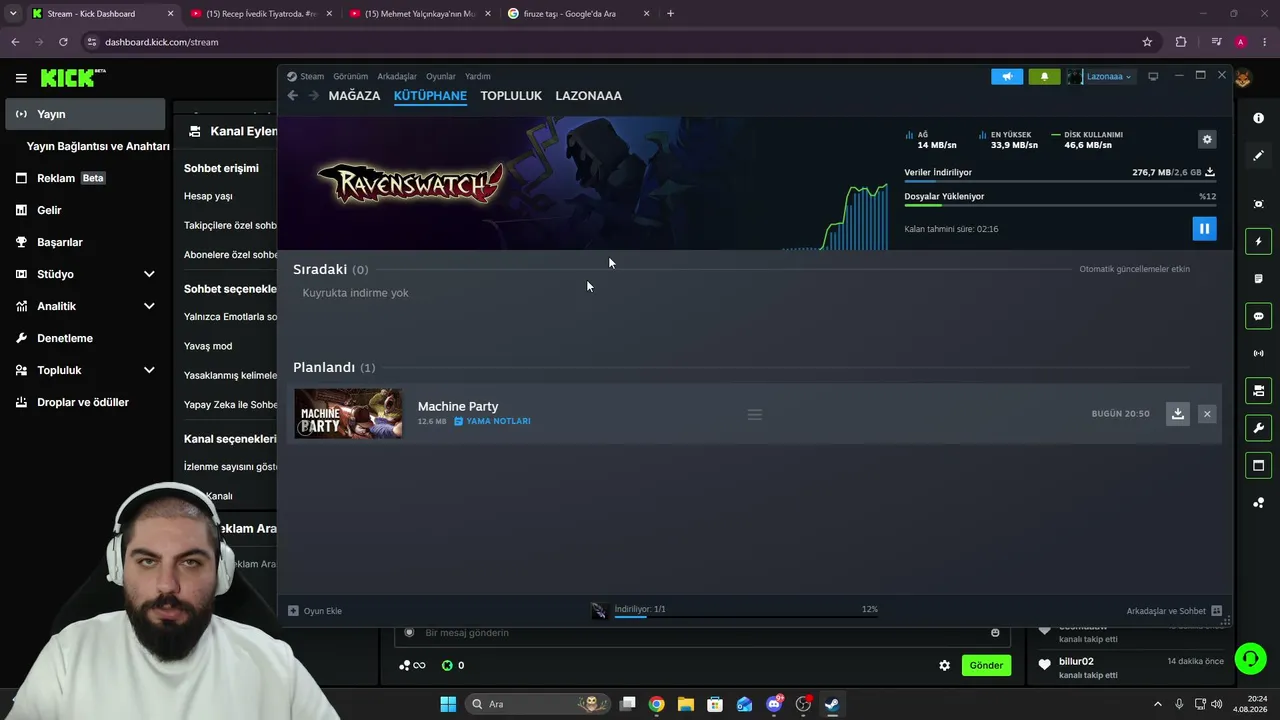Open Kick hamburger menu
The width and height of the screenshot is (1280, 720).
(x=21, y=77)
